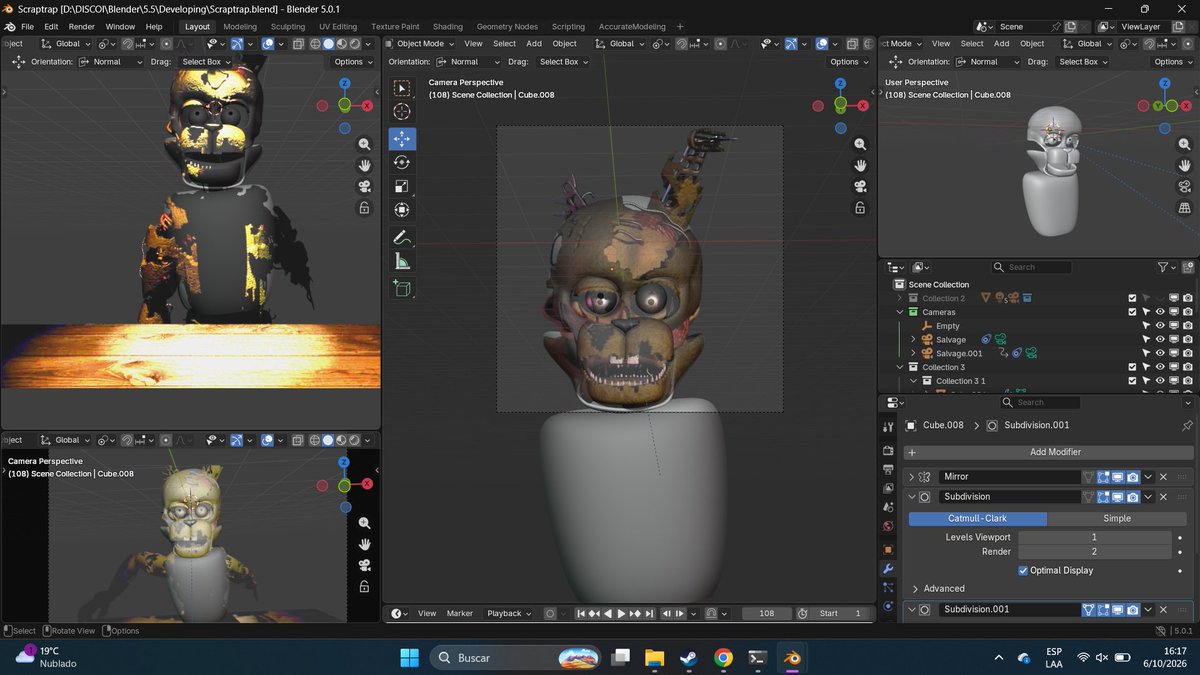
Task: Open the Playback dropdown in timeline
Action: (x=509, y=613)
